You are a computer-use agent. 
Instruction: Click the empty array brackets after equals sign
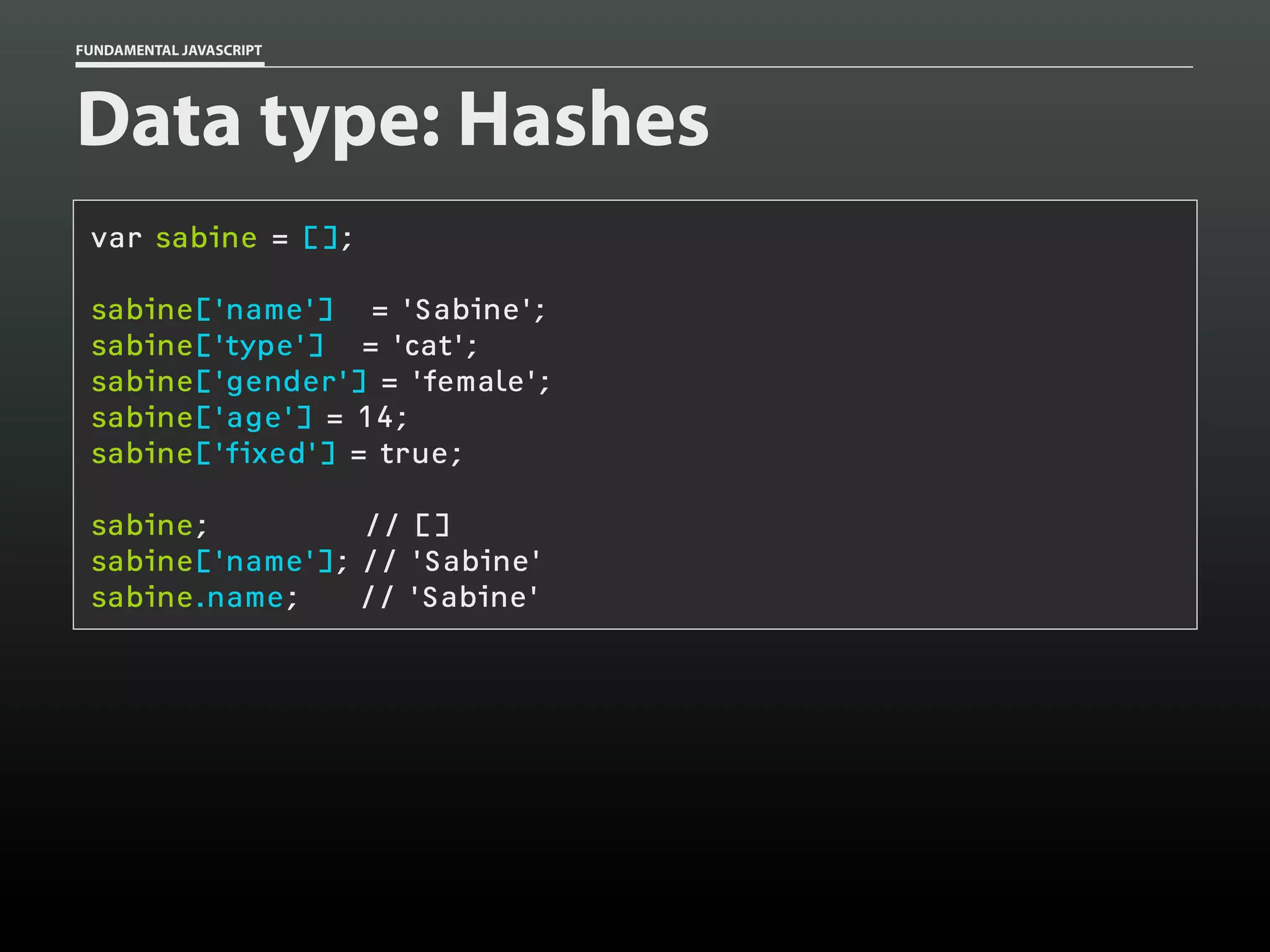click(x=321, y=239)
